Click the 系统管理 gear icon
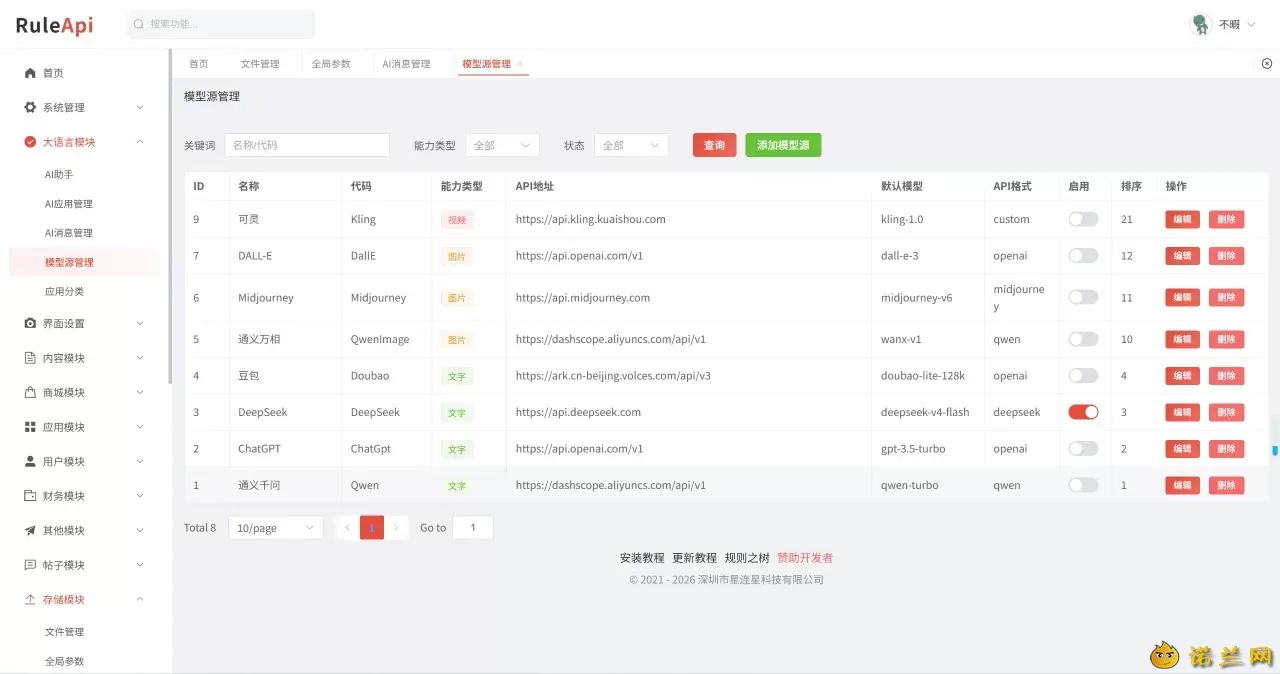Viewport: 1280px width, 674px height. [30, 107]
